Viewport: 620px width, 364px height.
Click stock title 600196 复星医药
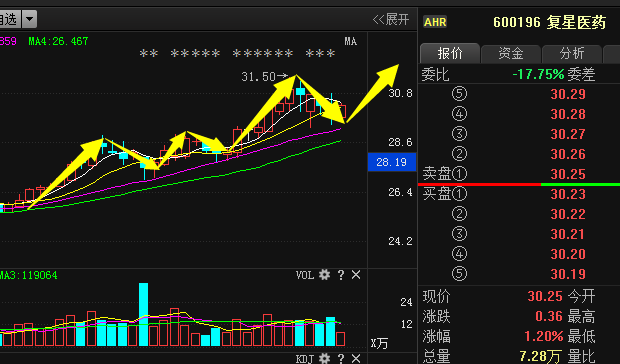(x=549, y=22)
